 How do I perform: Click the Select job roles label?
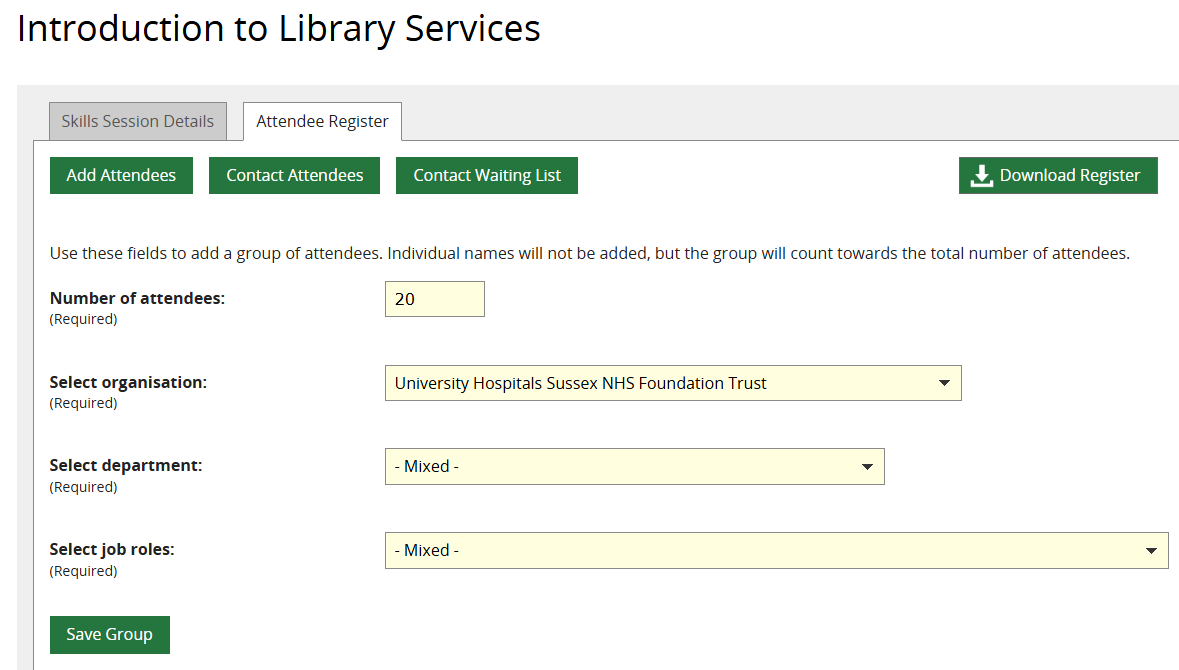coord(112,549)
